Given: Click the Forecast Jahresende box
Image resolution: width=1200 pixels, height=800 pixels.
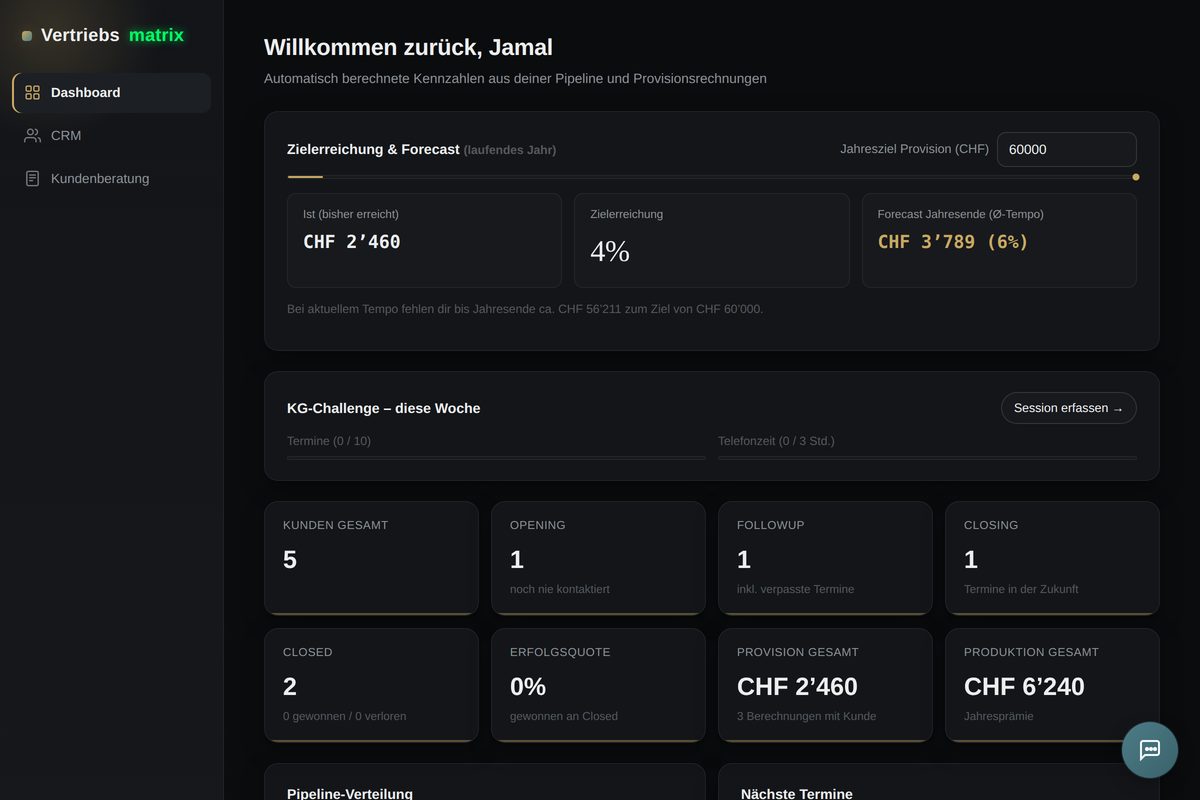Looking at the screenshot, I should click(999, 240).
